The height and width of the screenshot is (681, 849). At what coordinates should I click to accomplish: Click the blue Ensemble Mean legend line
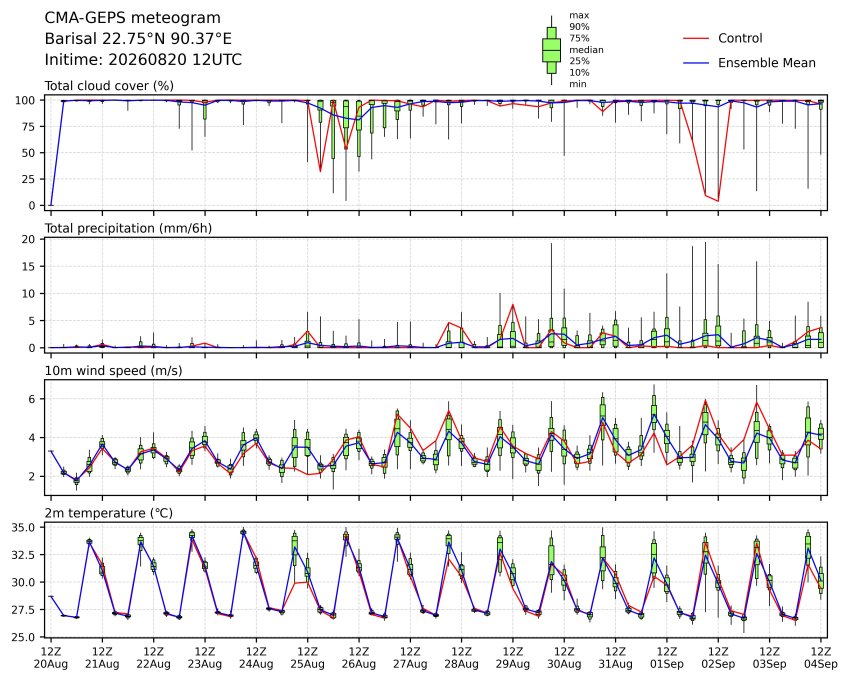[696, 63]
